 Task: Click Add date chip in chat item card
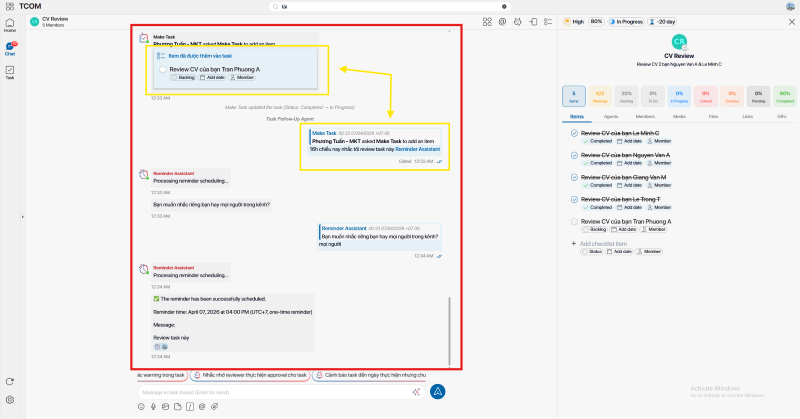(x=212, y=78)
